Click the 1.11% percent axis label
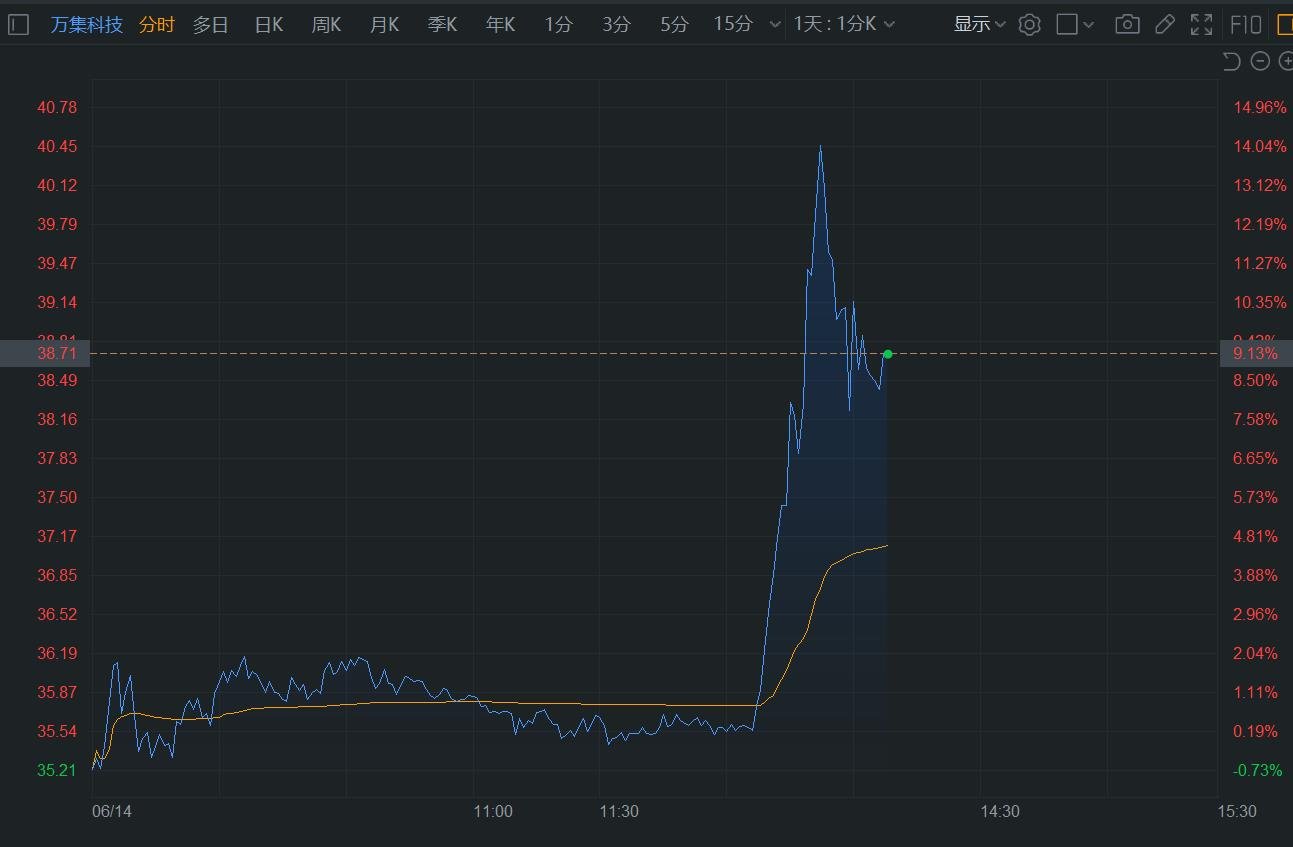The width and height of the screenshot is (1293, 847). tap(1256, 692)
